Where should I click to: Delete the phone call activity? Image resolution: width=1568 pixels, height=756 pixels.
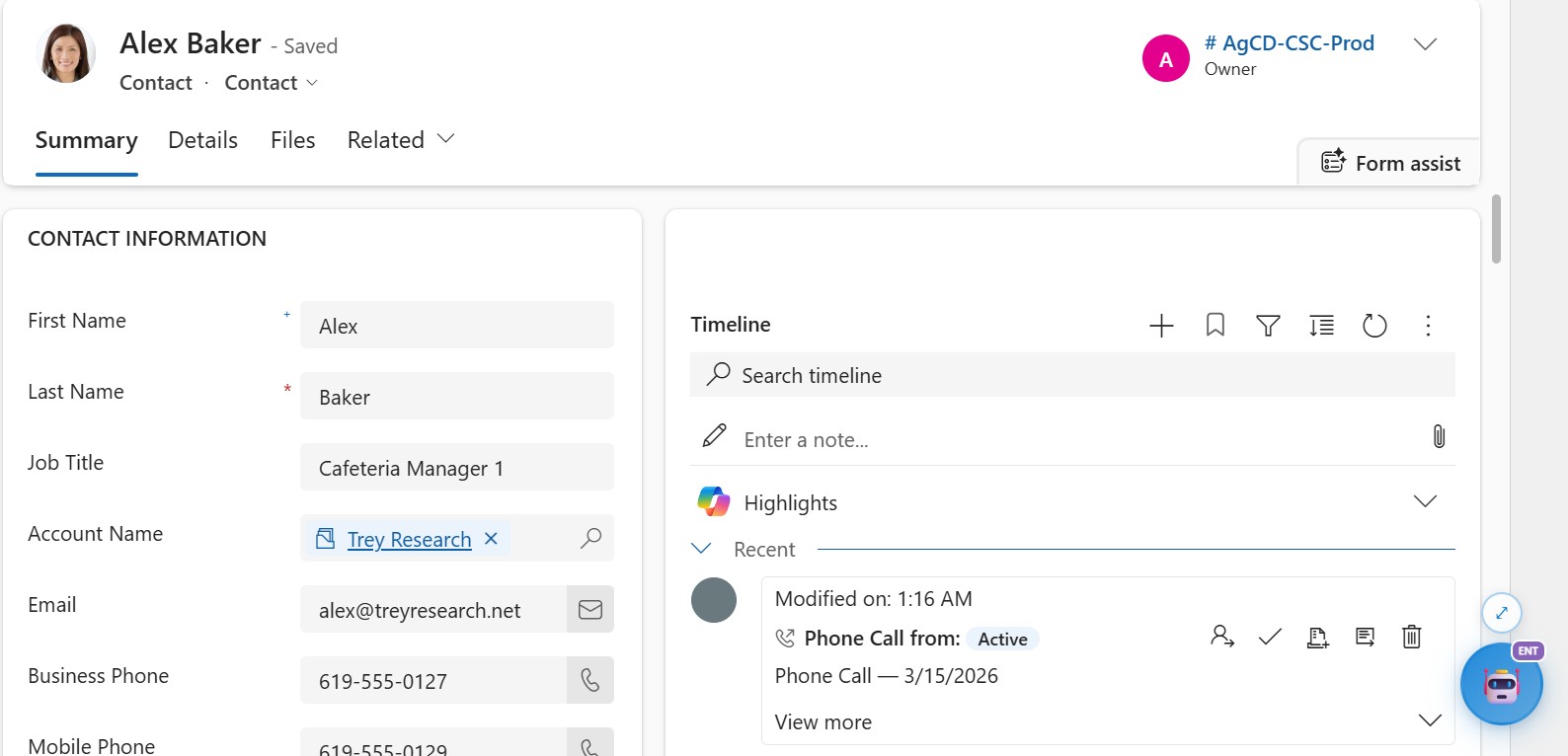click(x=1412, y=637)
